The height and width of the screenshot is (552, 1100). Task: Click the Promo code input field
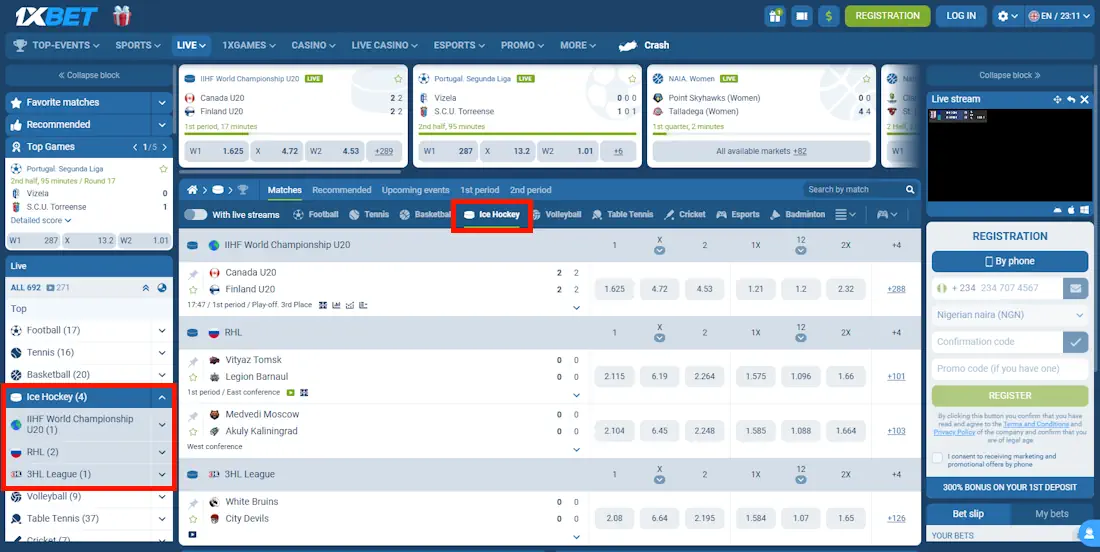pyautogui.click(x=1010, y=369)
